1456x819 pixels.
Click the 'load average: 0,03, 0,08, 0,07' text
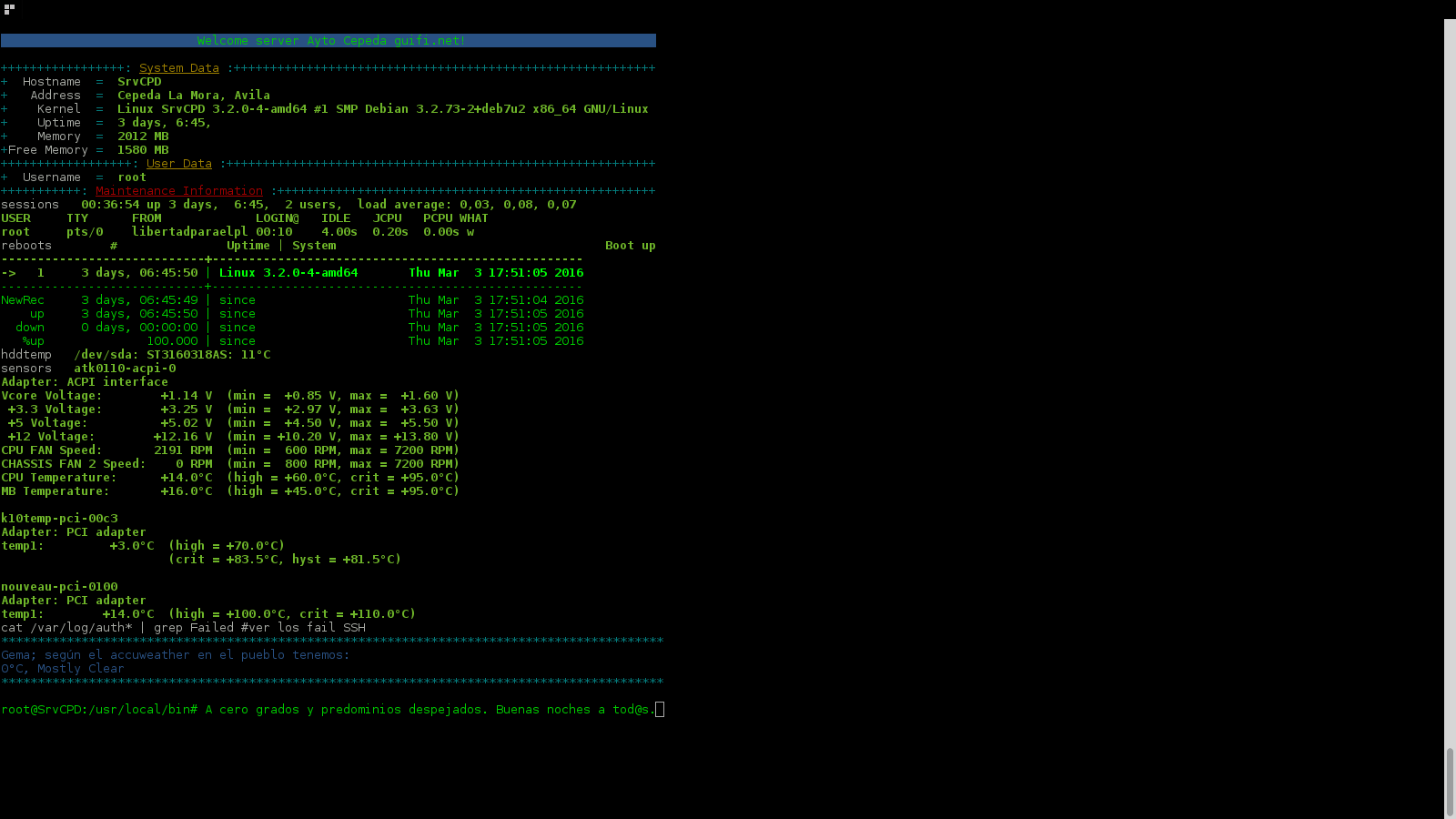467,205
